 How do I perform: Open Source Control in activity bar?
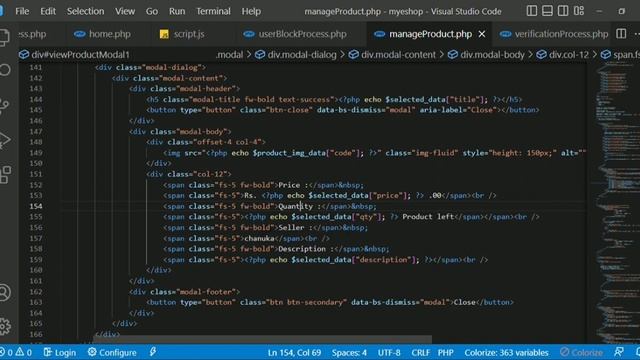point(4,105)
